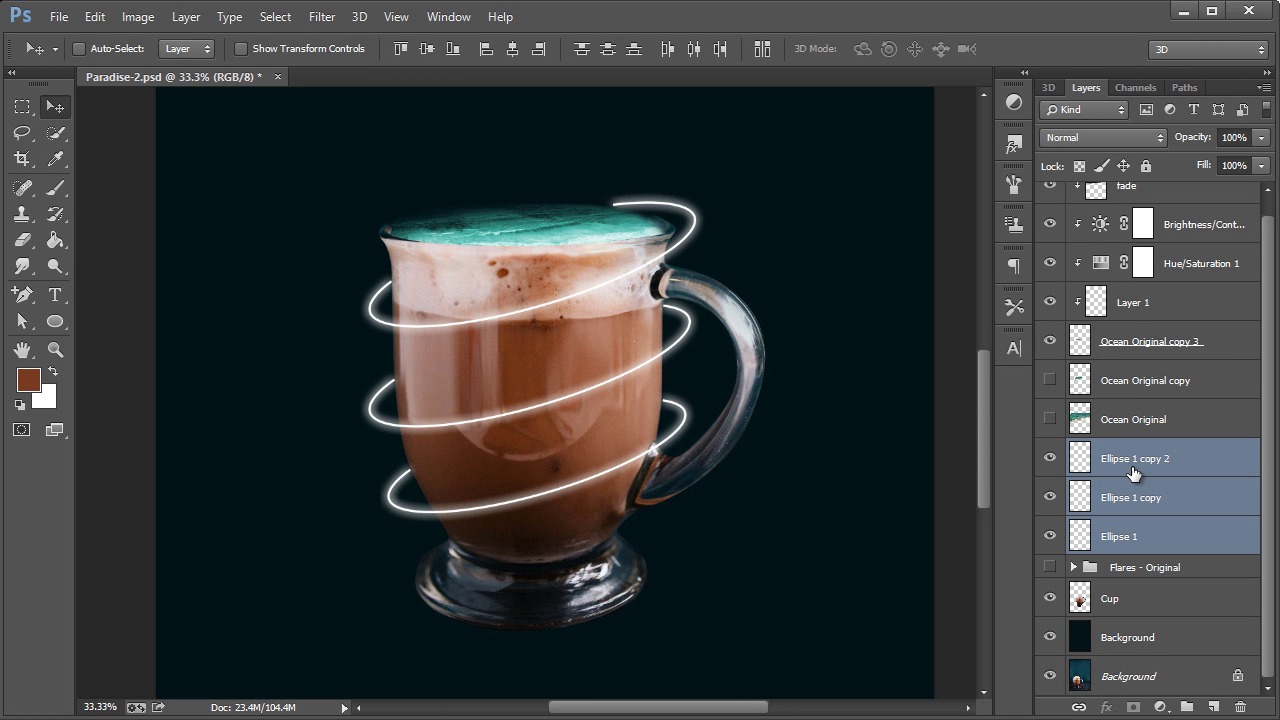Select the Rectangular Marquee tool

[x=22, y=107]
